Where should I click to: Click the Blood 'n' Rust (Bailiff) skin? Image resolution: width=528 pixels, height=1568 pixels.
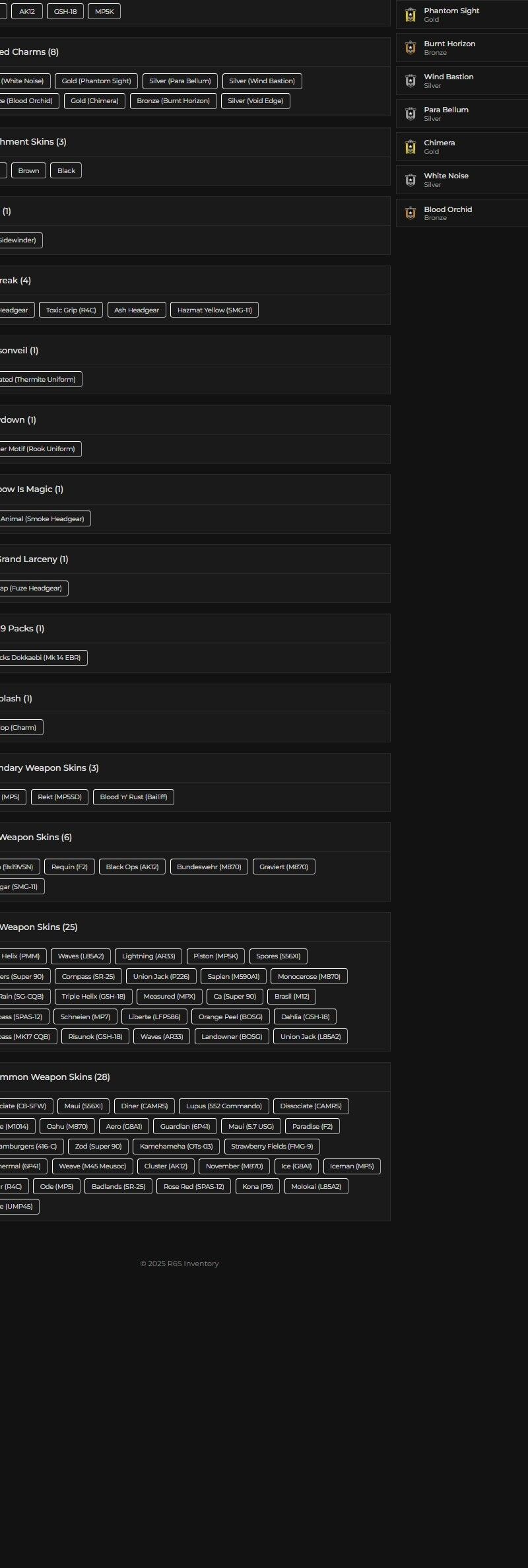133,797
